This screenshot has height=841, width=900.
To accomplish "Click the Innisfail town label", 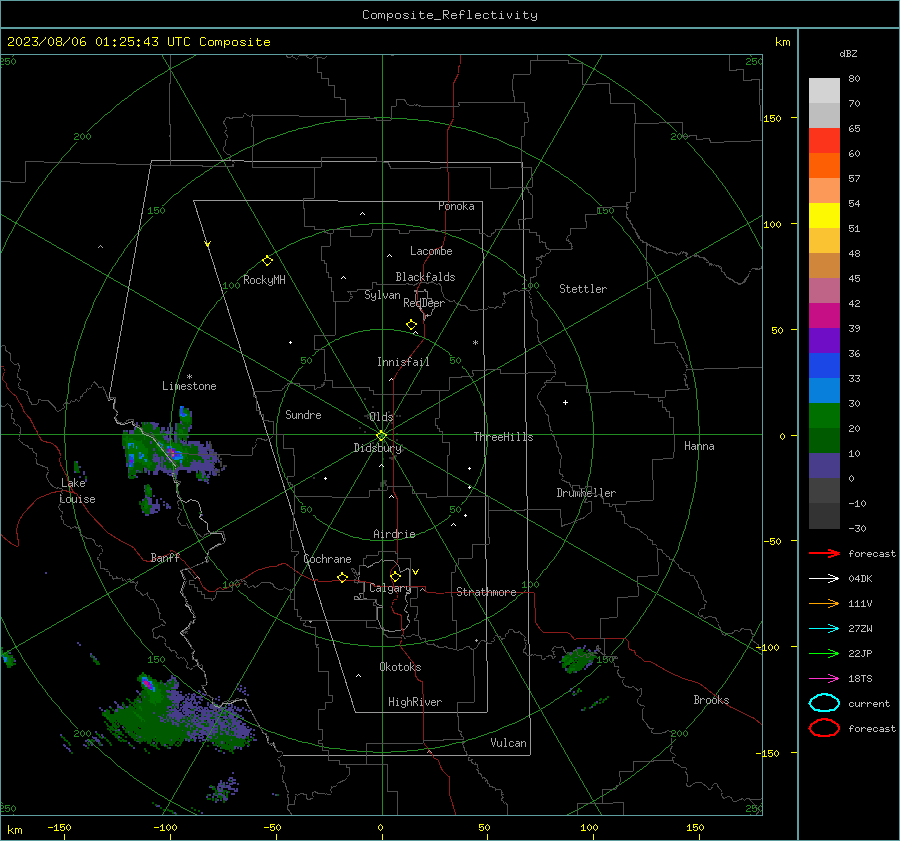I will pyautogui.click(x=403, y=362).
